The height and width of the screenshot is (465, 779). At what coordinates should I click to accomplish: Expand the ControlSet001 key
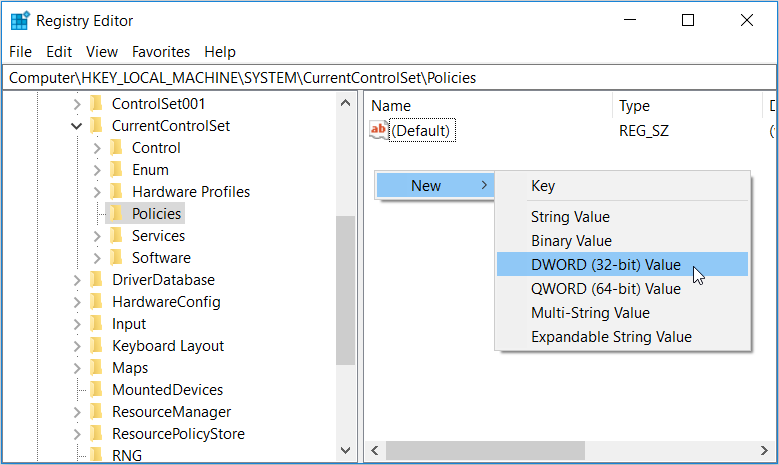(x=77, y=104)
